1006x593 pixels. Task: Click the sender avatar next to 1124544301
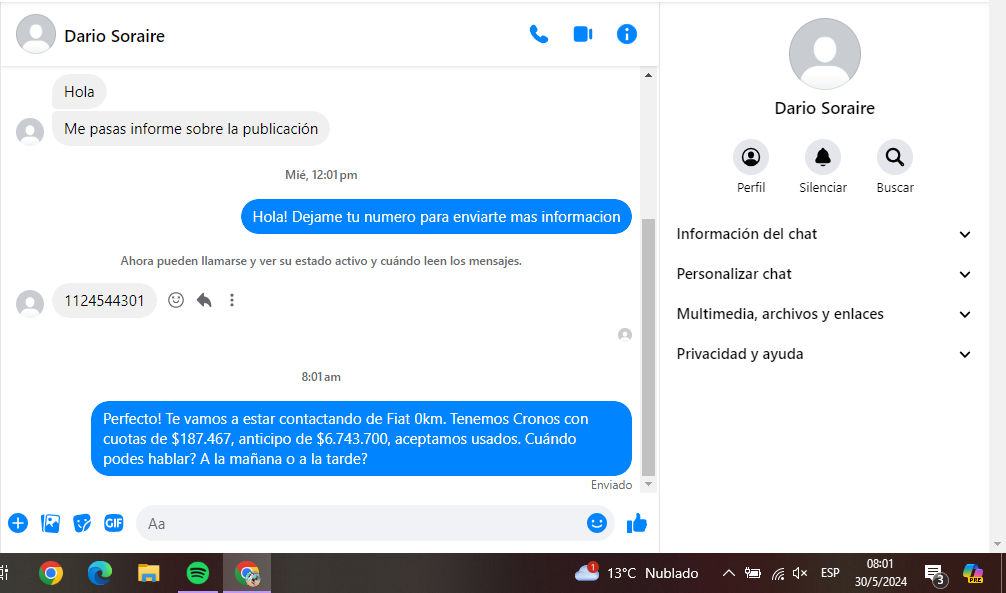pos(30,304)
